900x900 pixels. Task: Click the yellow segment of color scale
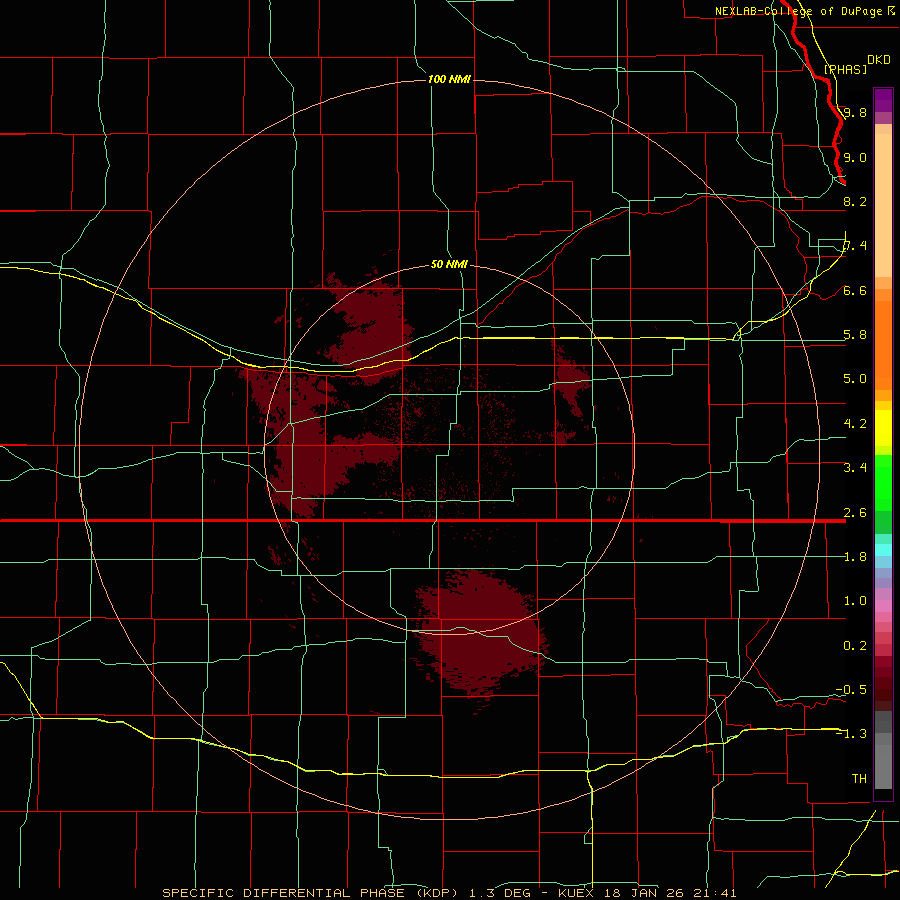tap(883, 428)
